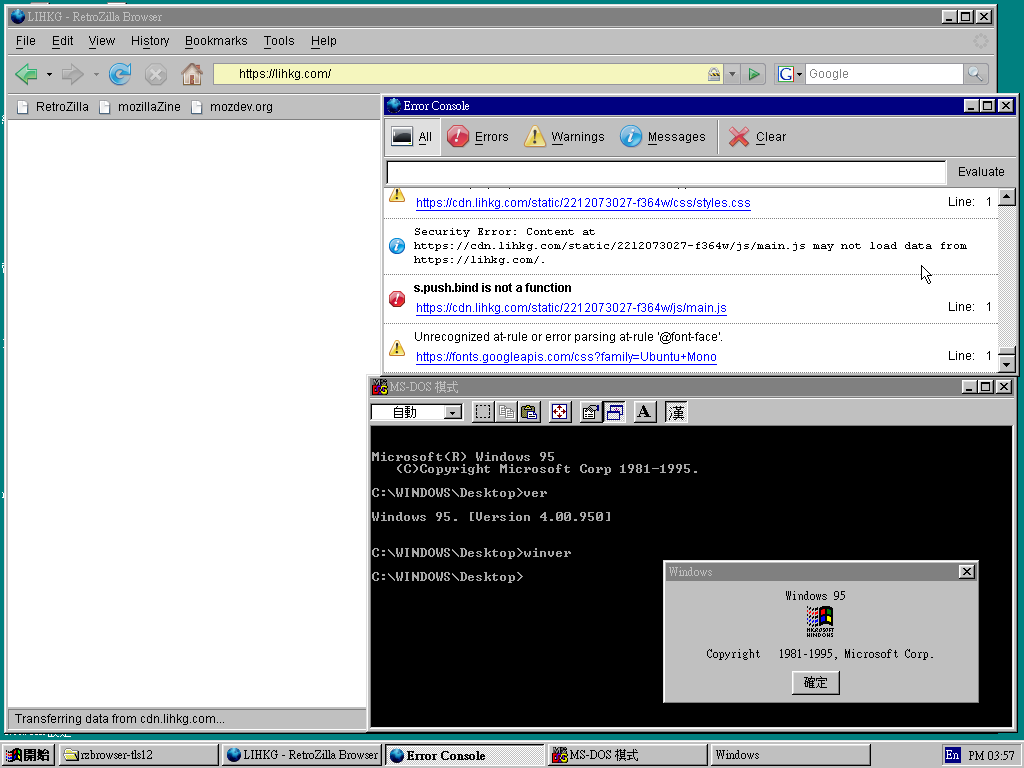The height and width of the screenshot is (768, 1024).
Task: Expand the address bar URL dropdown
Action: coord(732,74)
